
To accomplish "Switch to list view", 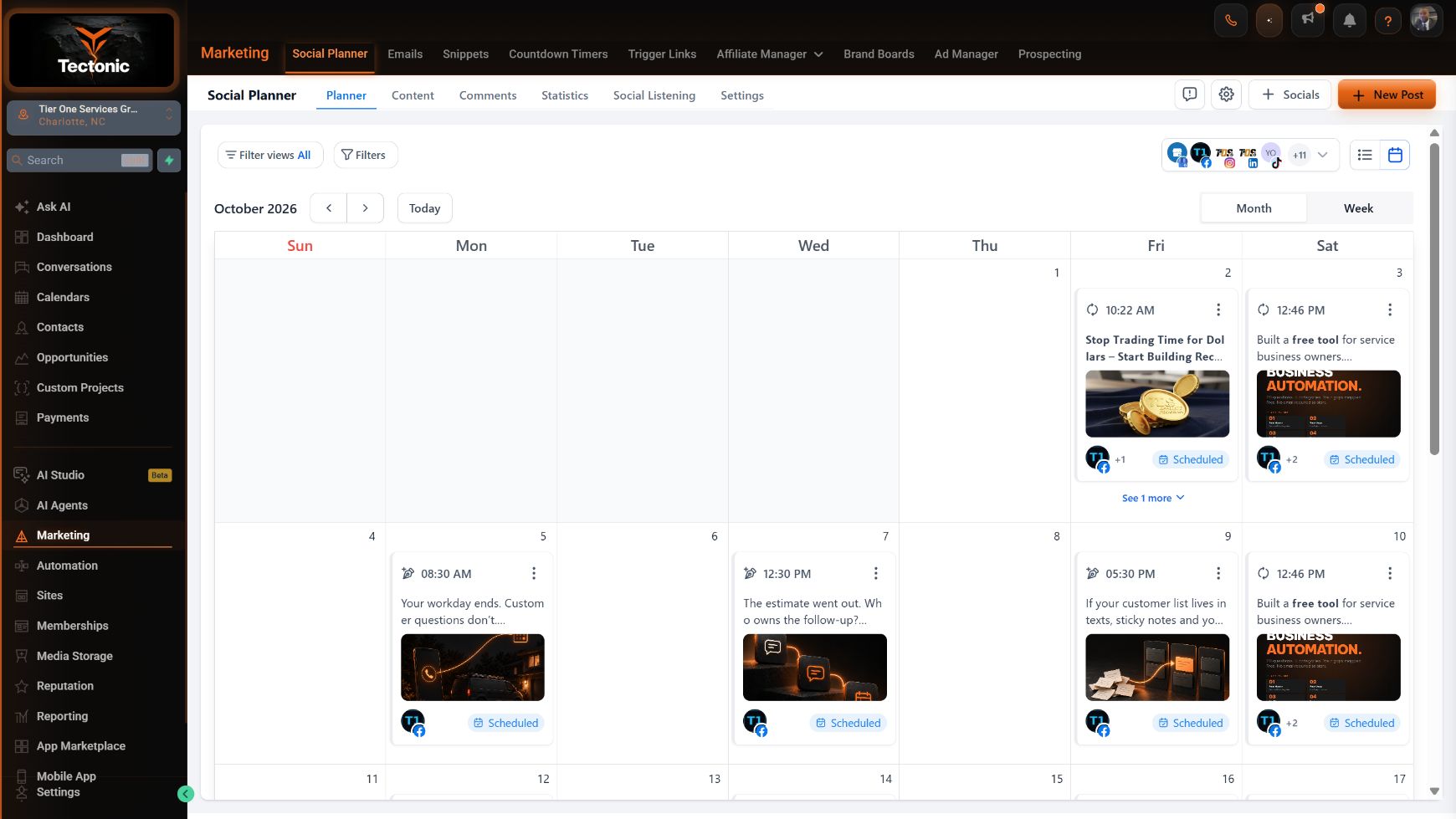I will tap(1365, 155).
